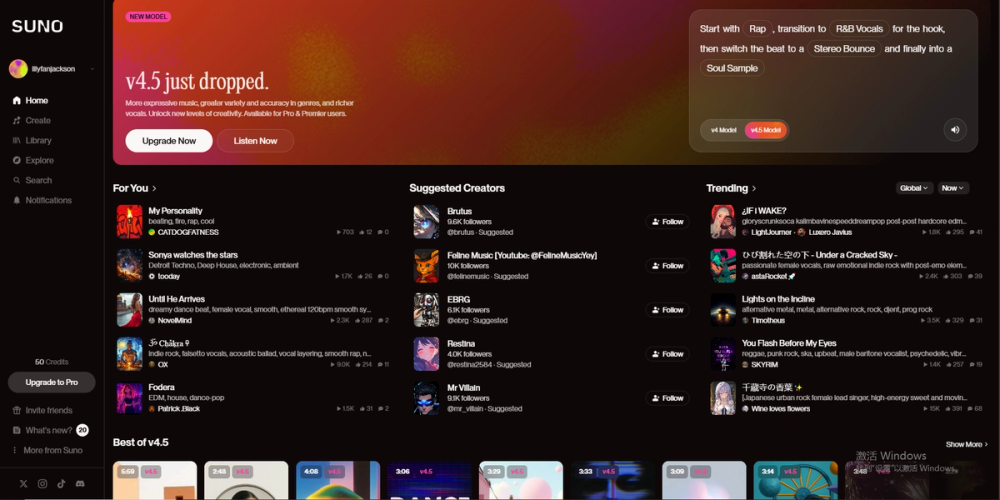Open the Create page
Image resolution: width=1000 pixels, height=500 pixels.
click(31, 120)
